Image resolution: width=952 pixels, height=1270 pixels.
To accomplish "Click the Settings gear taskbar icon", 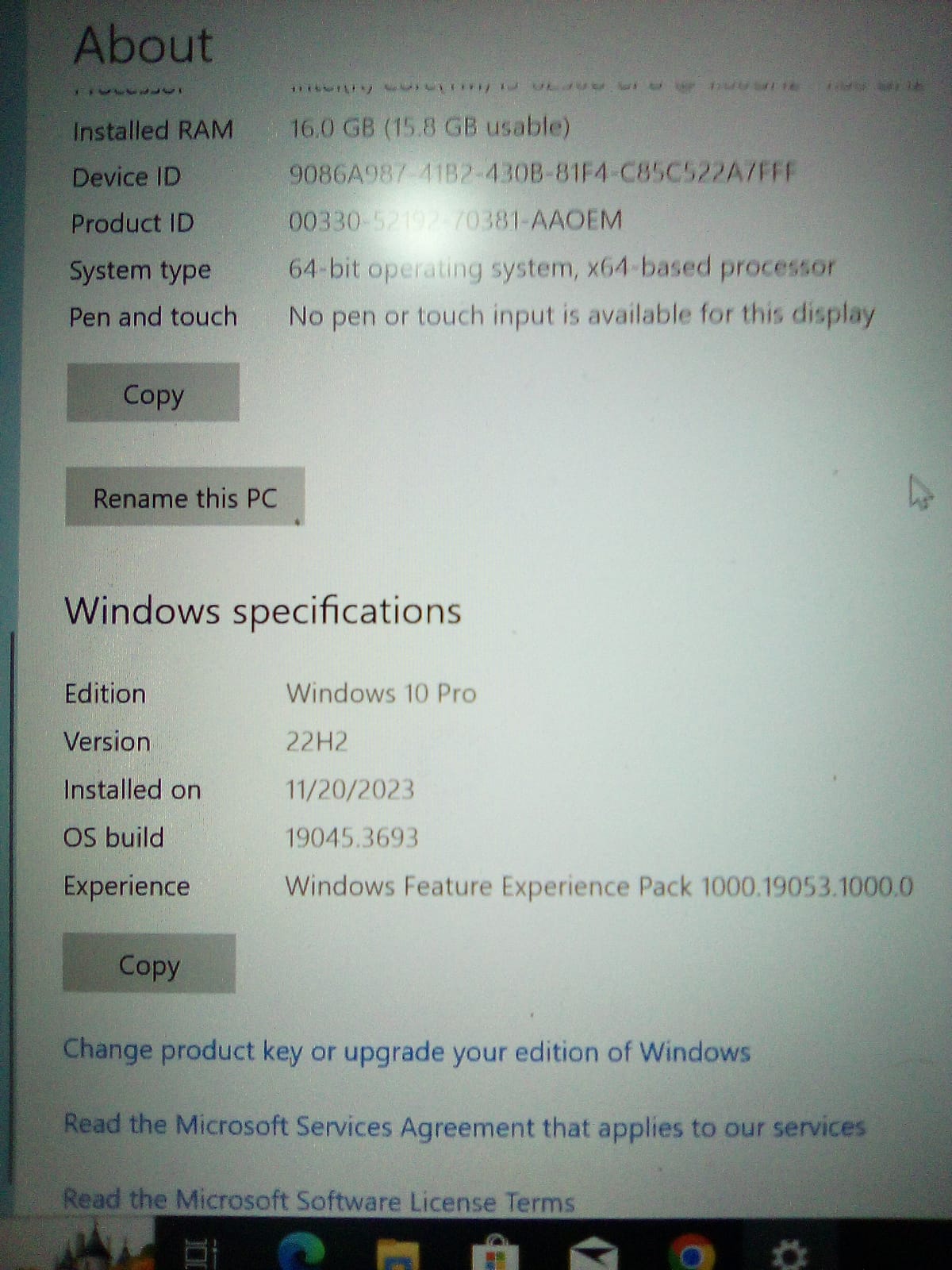I will point(790,1255).
